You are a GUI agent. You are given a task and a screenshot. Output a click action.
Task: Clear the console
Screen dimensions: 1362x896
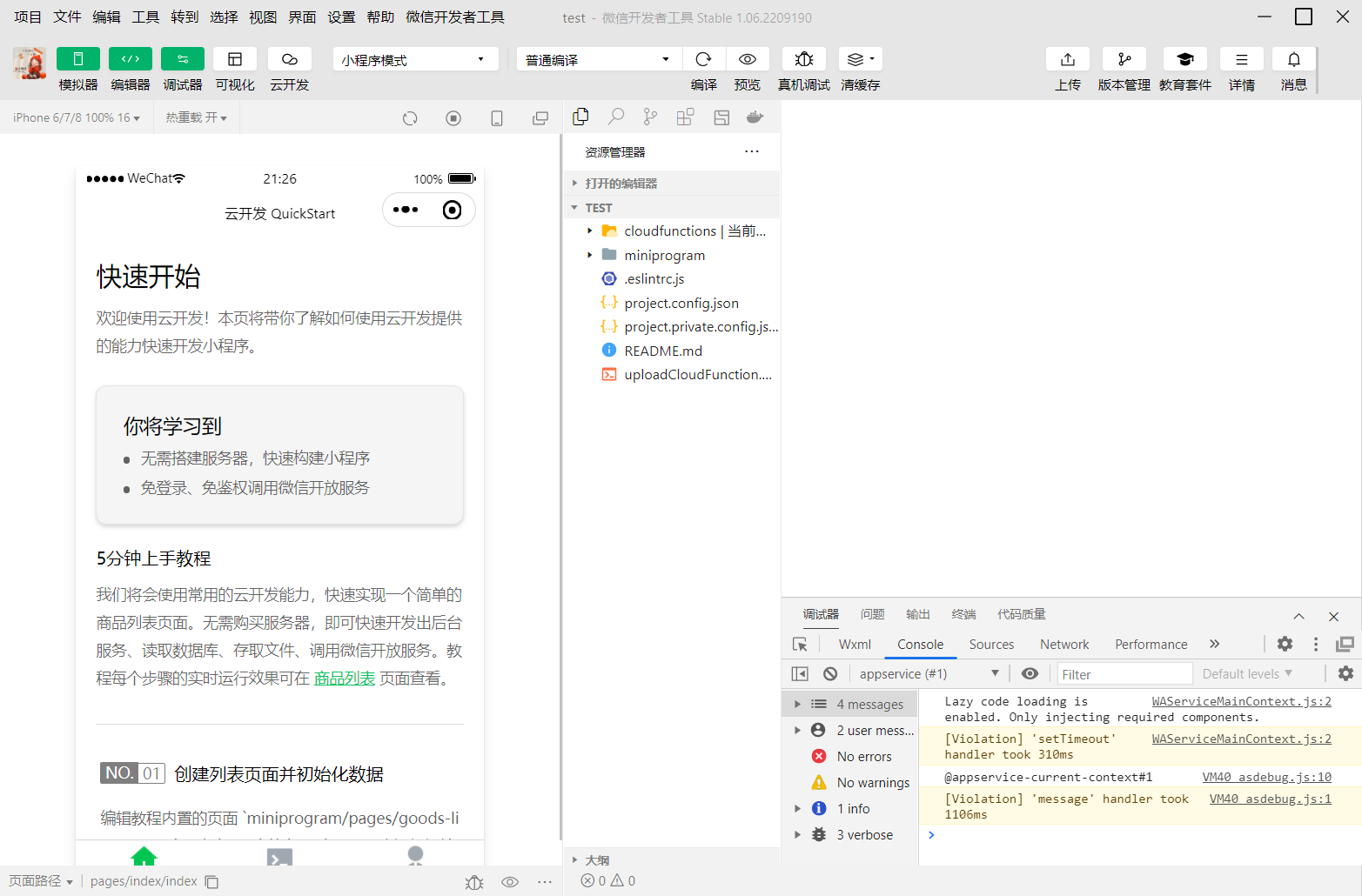(x=830, y=674)
